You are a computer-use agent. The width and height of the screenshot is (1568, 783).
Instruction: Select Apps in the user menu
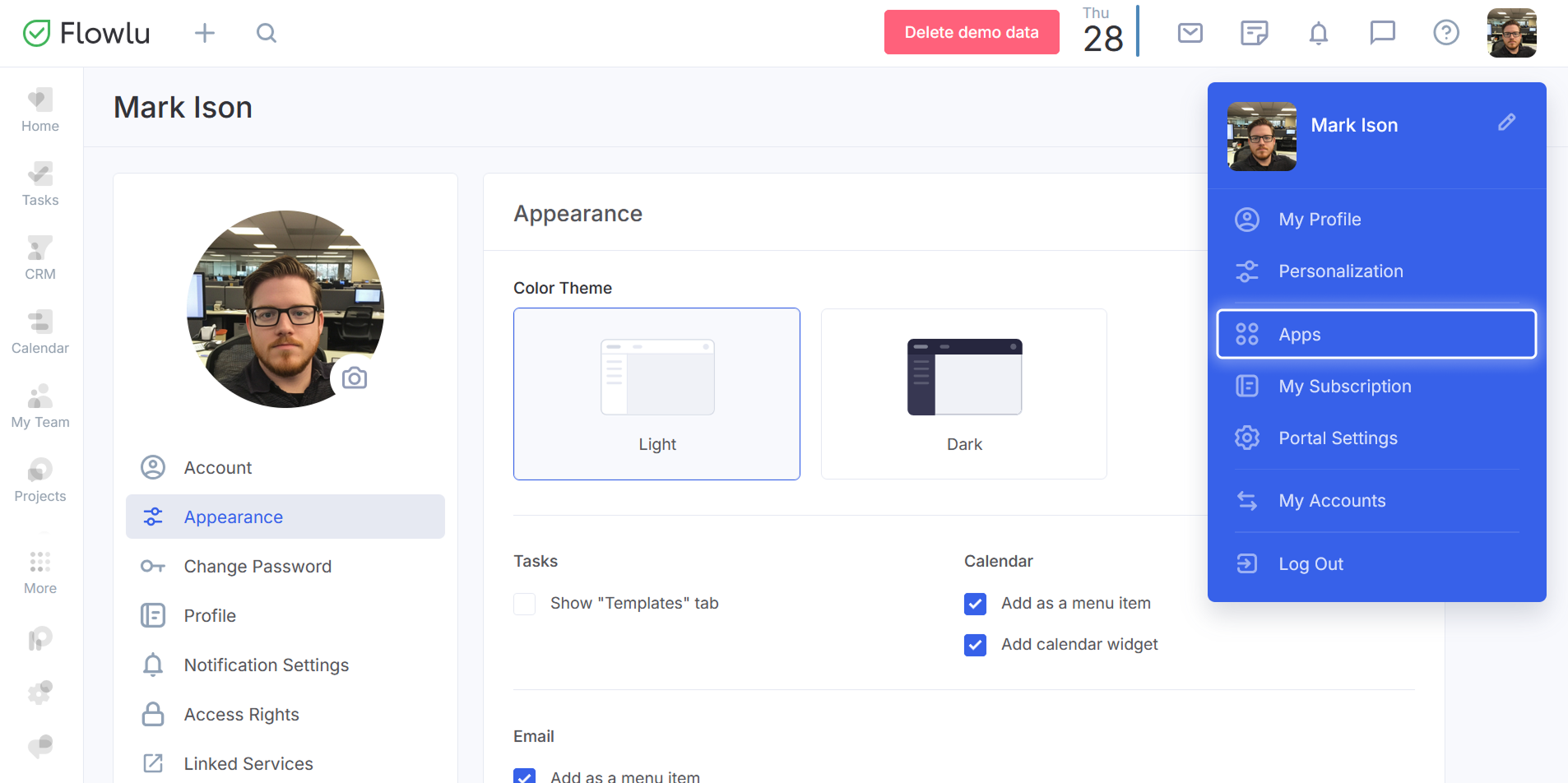pos(1375,335)
